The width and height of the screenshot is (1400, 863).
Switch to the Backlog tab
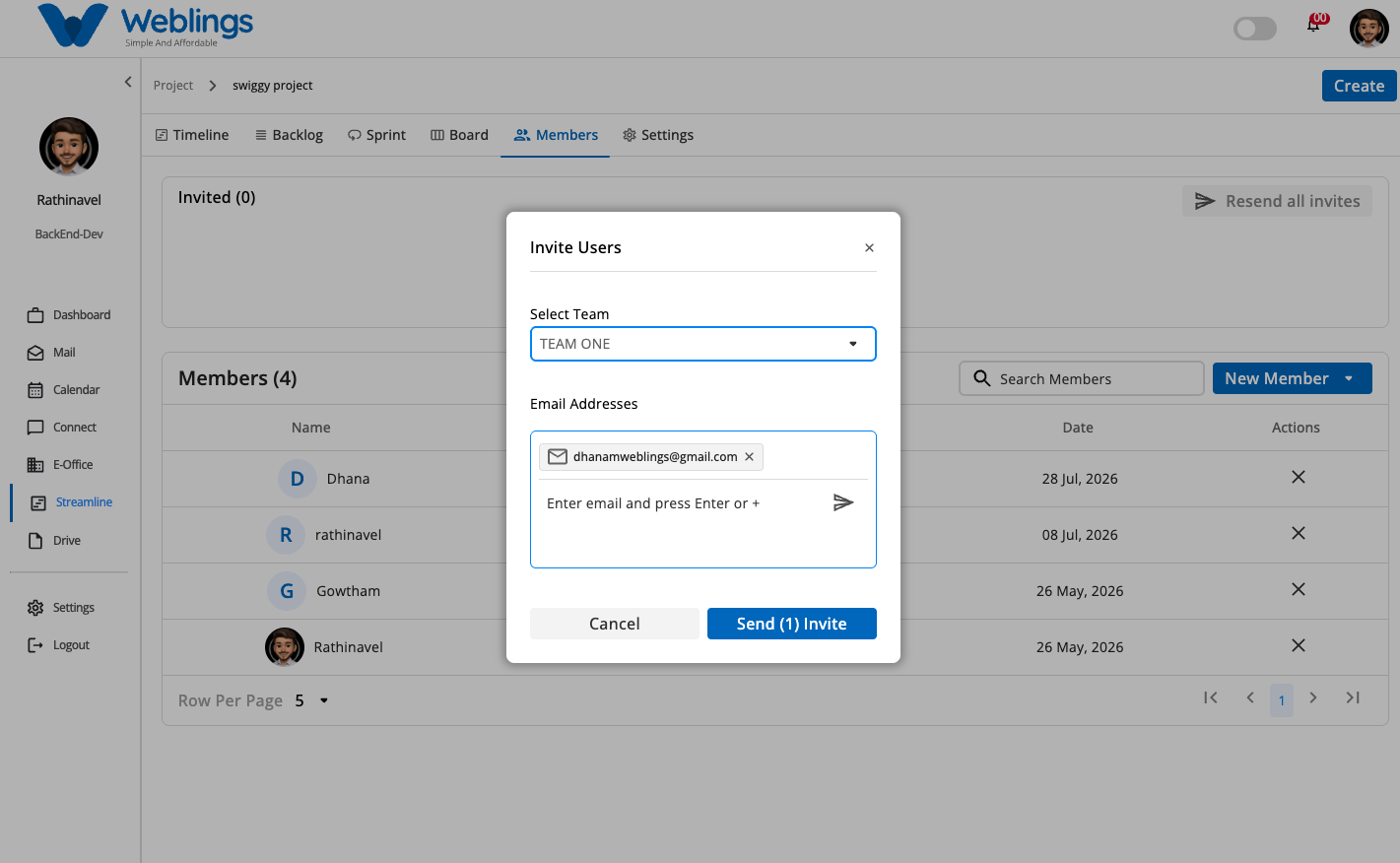pyautogui.click(x=289, y=135)
